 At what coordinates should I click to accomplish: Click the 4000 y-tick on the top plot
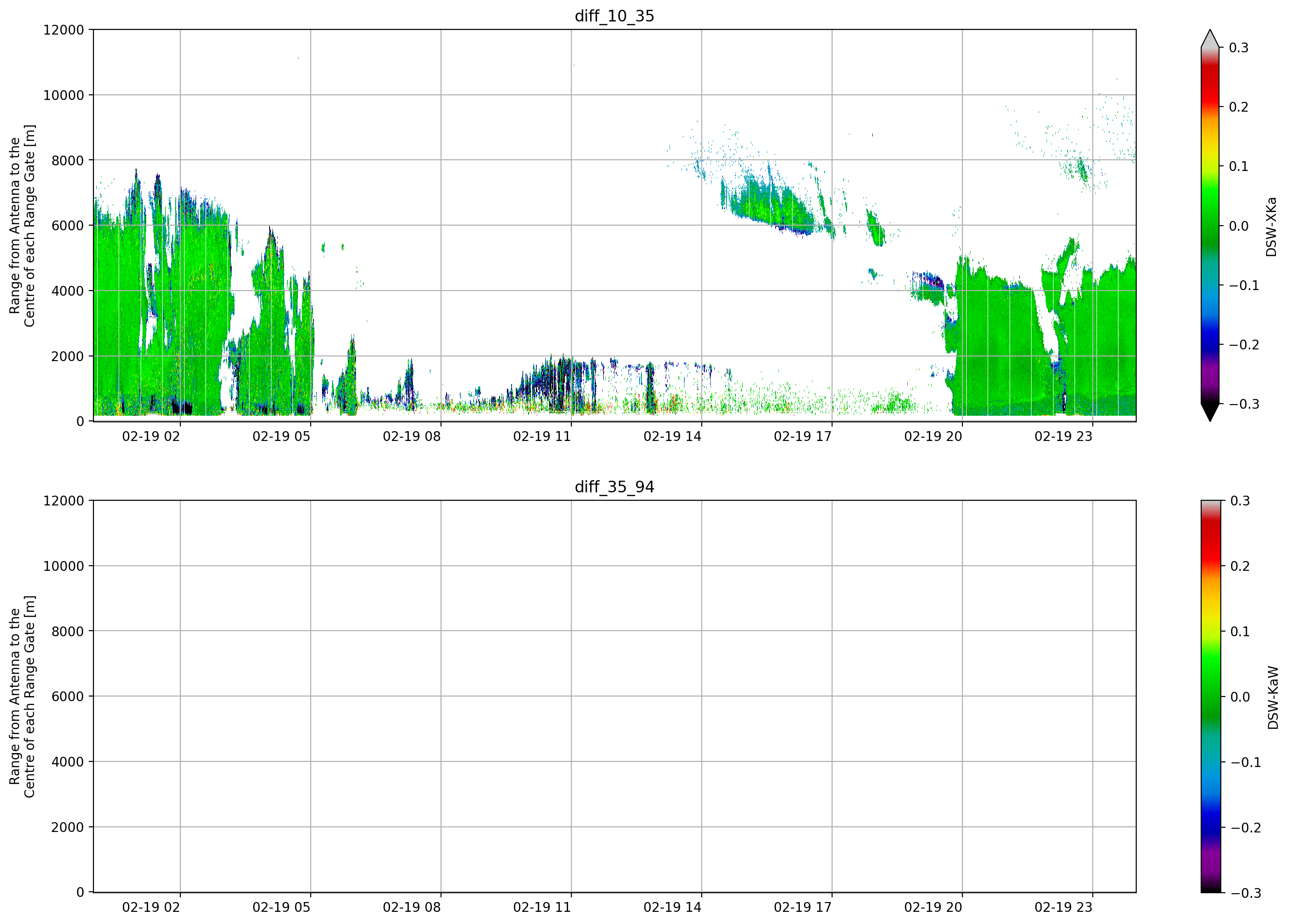[x=68, y=291]
